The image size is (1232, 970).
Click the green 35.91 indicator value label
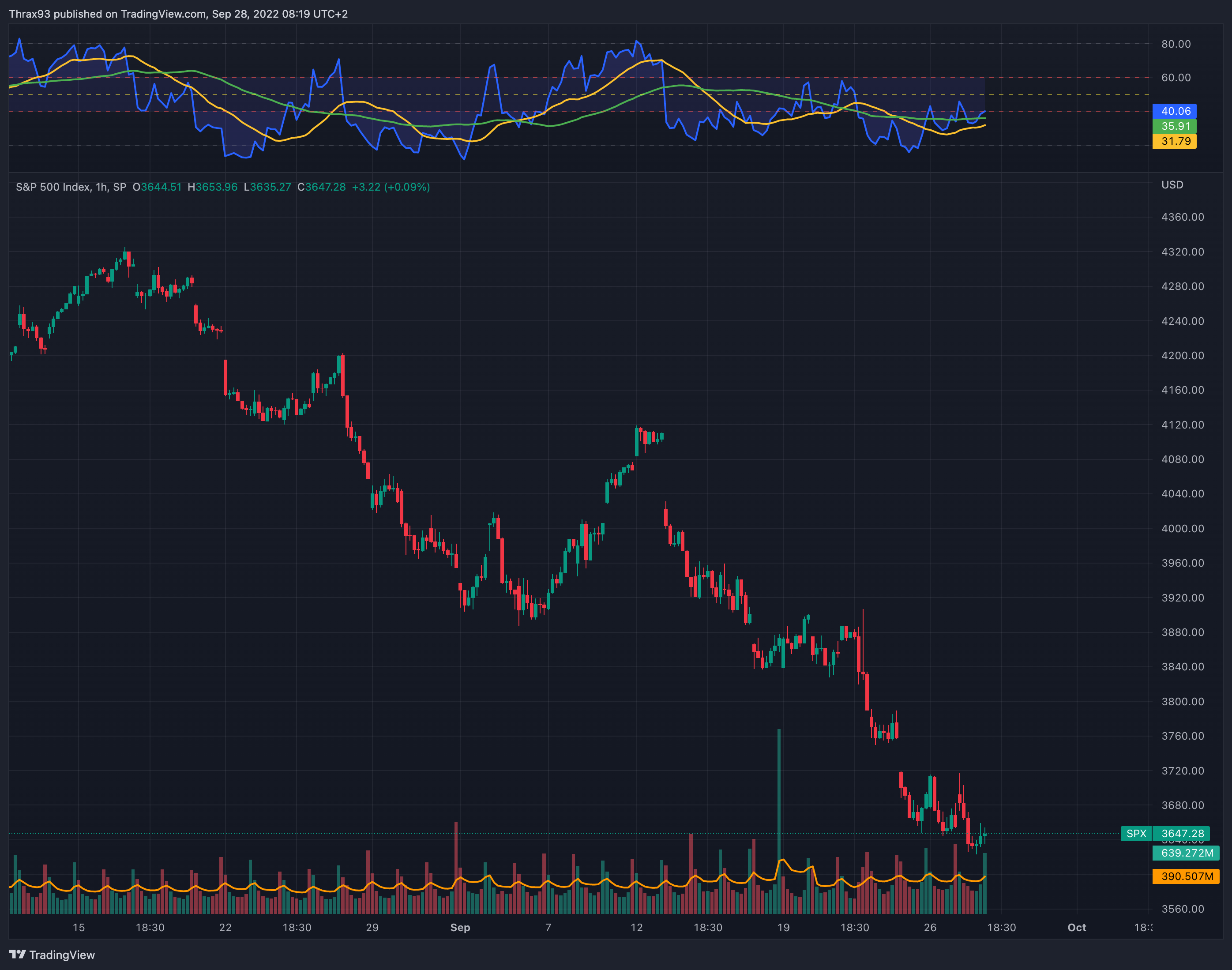(1174, 126)
